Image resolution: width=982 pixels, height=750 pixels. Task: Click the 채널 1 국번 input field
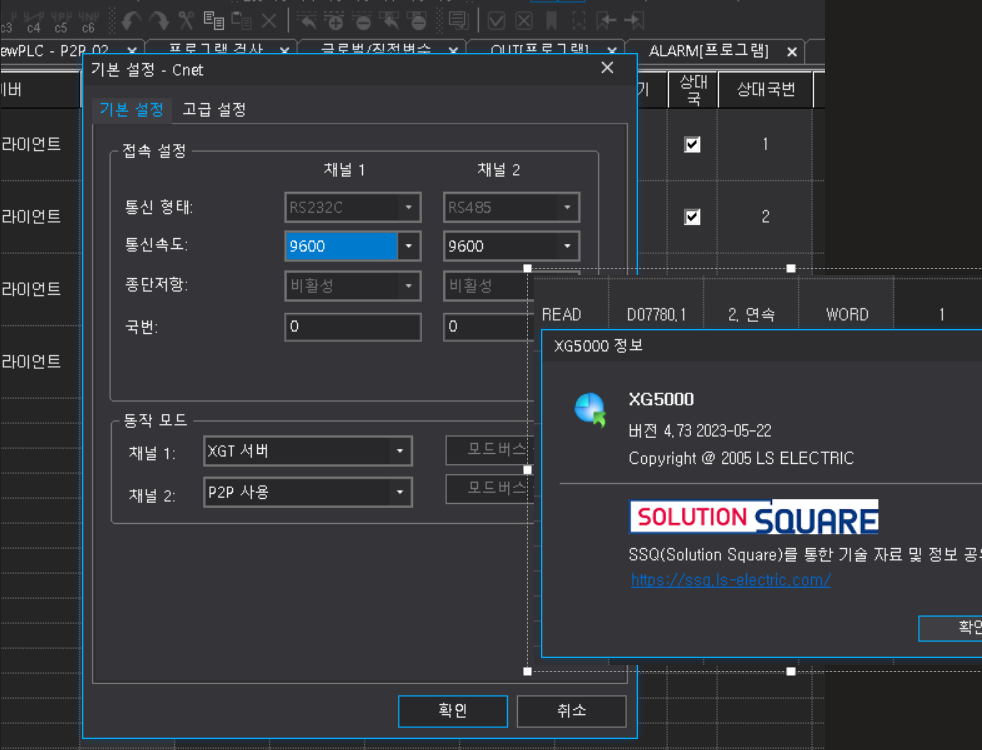[x=350, y=326]
